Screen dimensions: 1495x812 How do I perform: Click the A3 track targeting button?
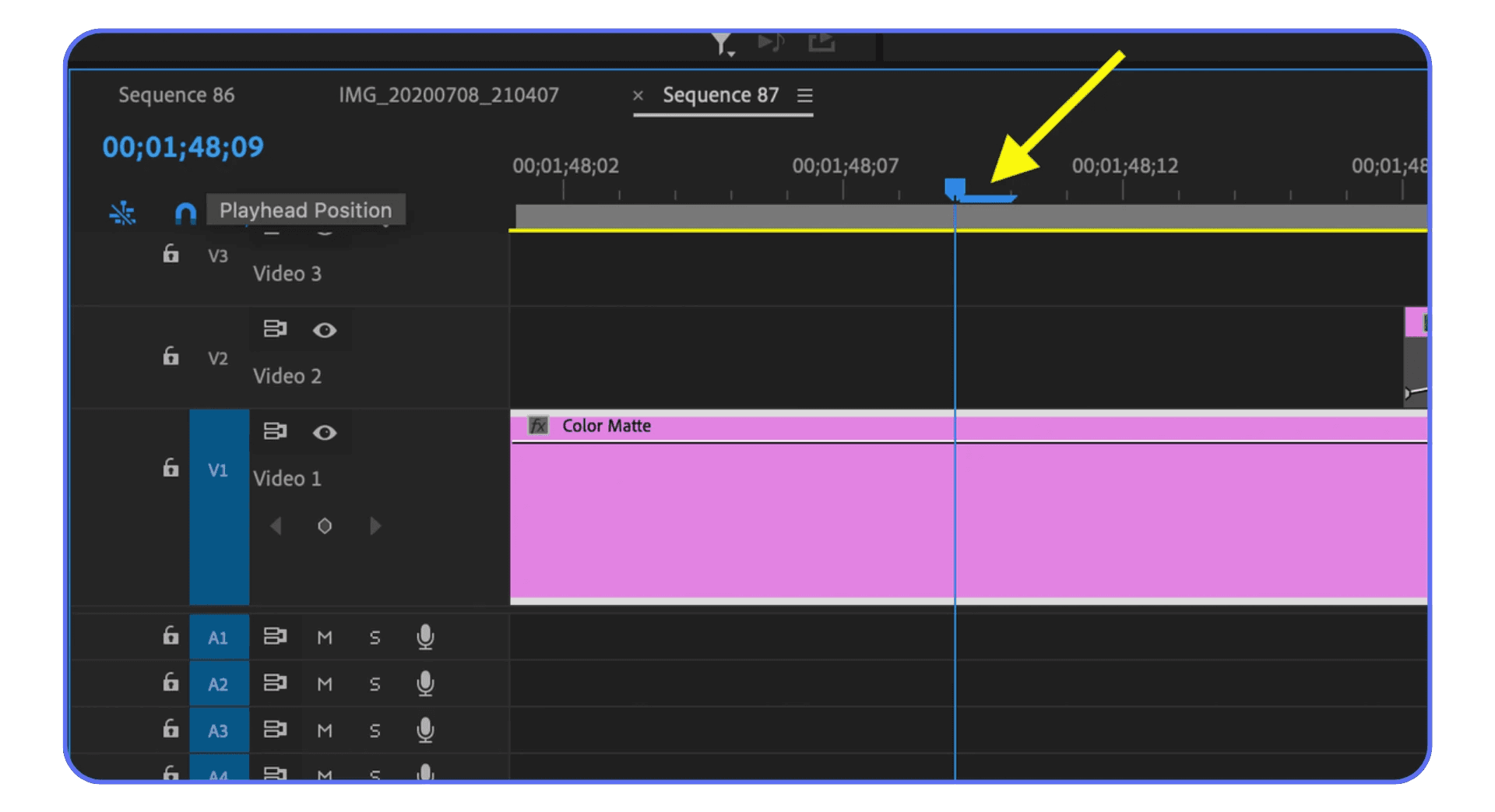[219, 730]
